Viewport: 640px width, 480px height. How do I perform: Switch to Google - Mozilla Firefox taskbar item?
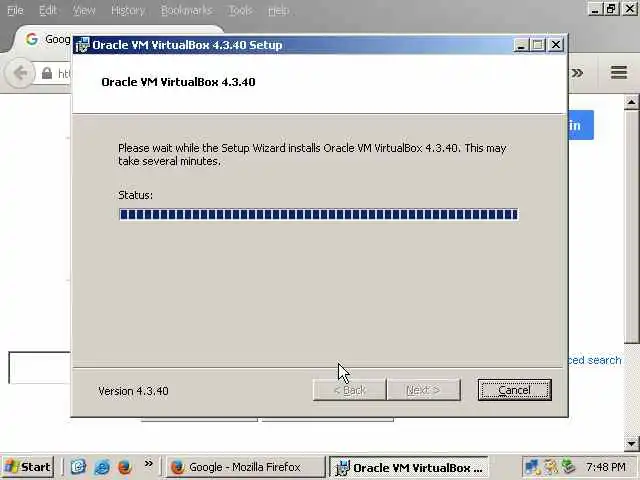click(245, 467)
